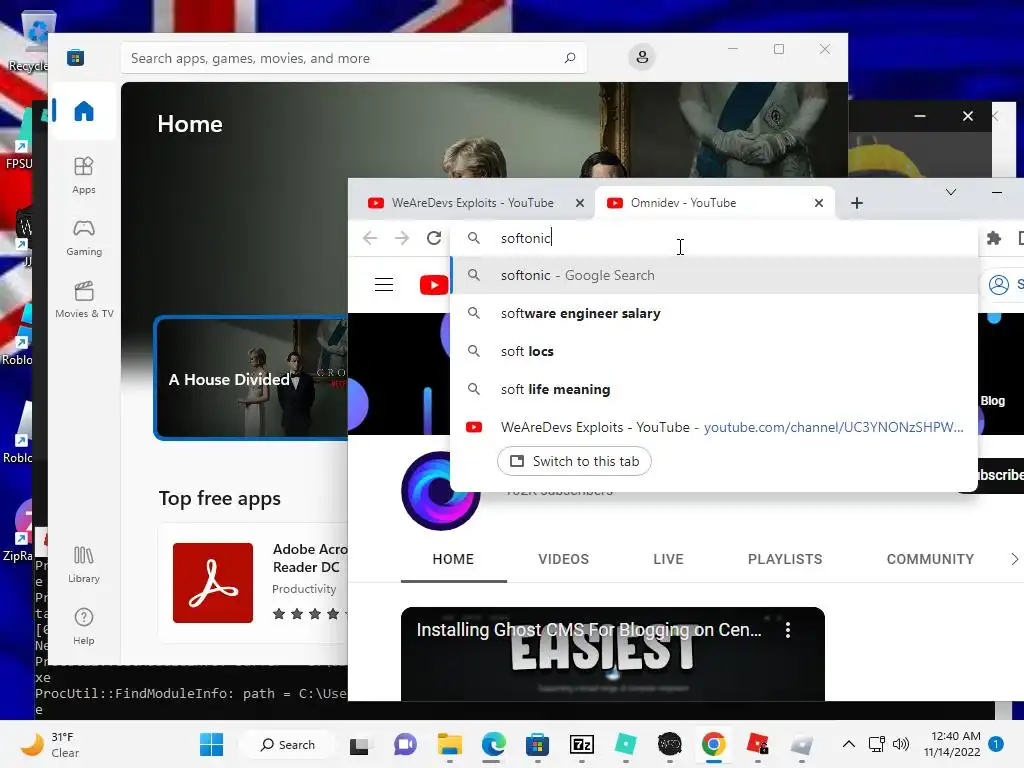This screenshot has height=768, width=1024.
Task: Open YouTube hamburger guide menu
Action: click(x=383, y=285)
